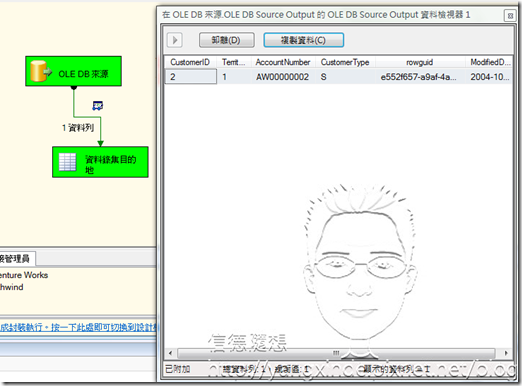Select the CustomerID cell with value 2
Image resolution: width=522 pixels, height=386 pixels.
191,77
